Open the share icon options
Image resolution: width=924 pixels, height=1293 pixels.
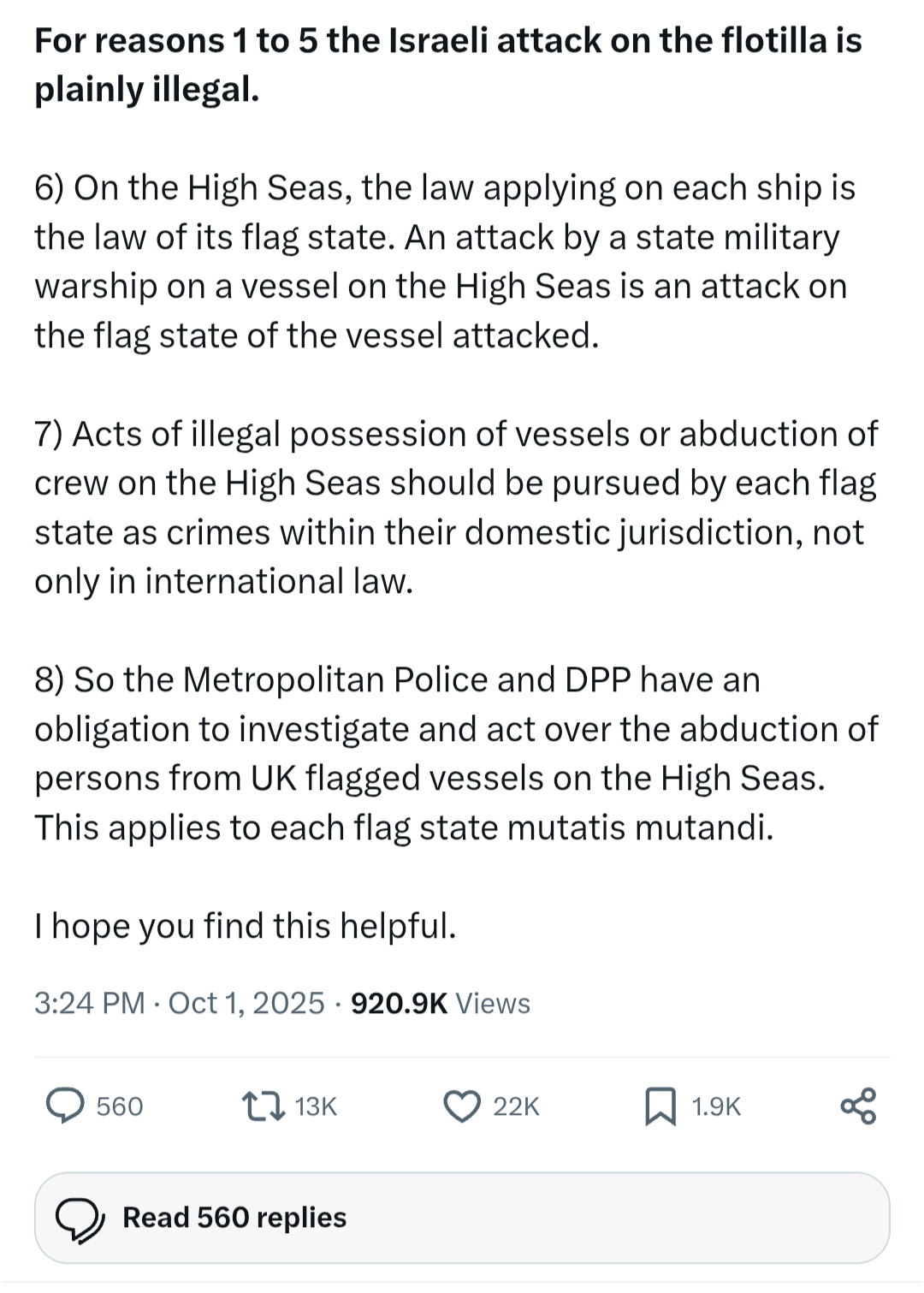pos(858,1106)
